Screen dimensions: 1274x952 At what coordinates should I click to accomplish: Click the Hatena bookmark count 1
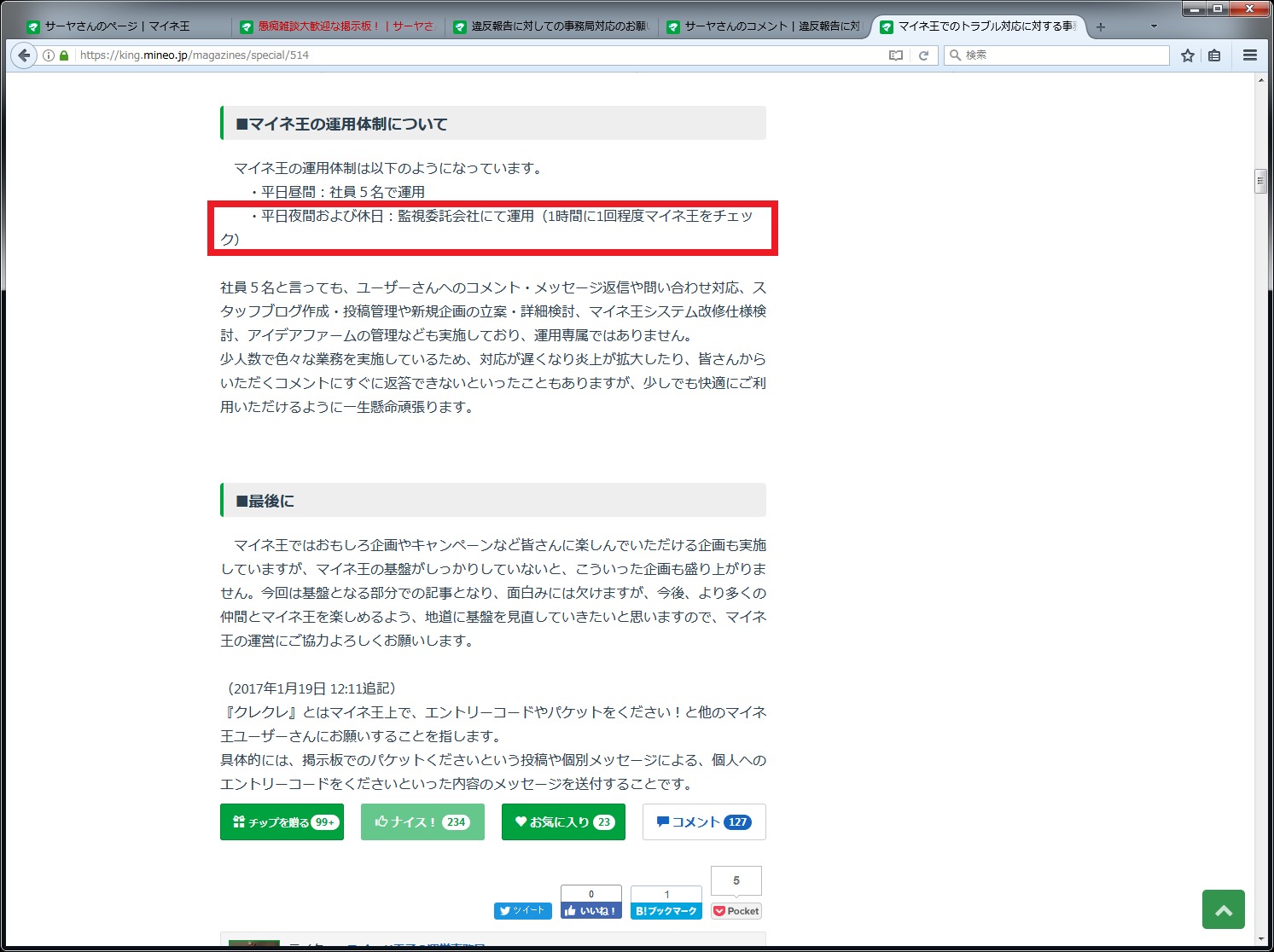pyautogui.click(x=666, y=894)
